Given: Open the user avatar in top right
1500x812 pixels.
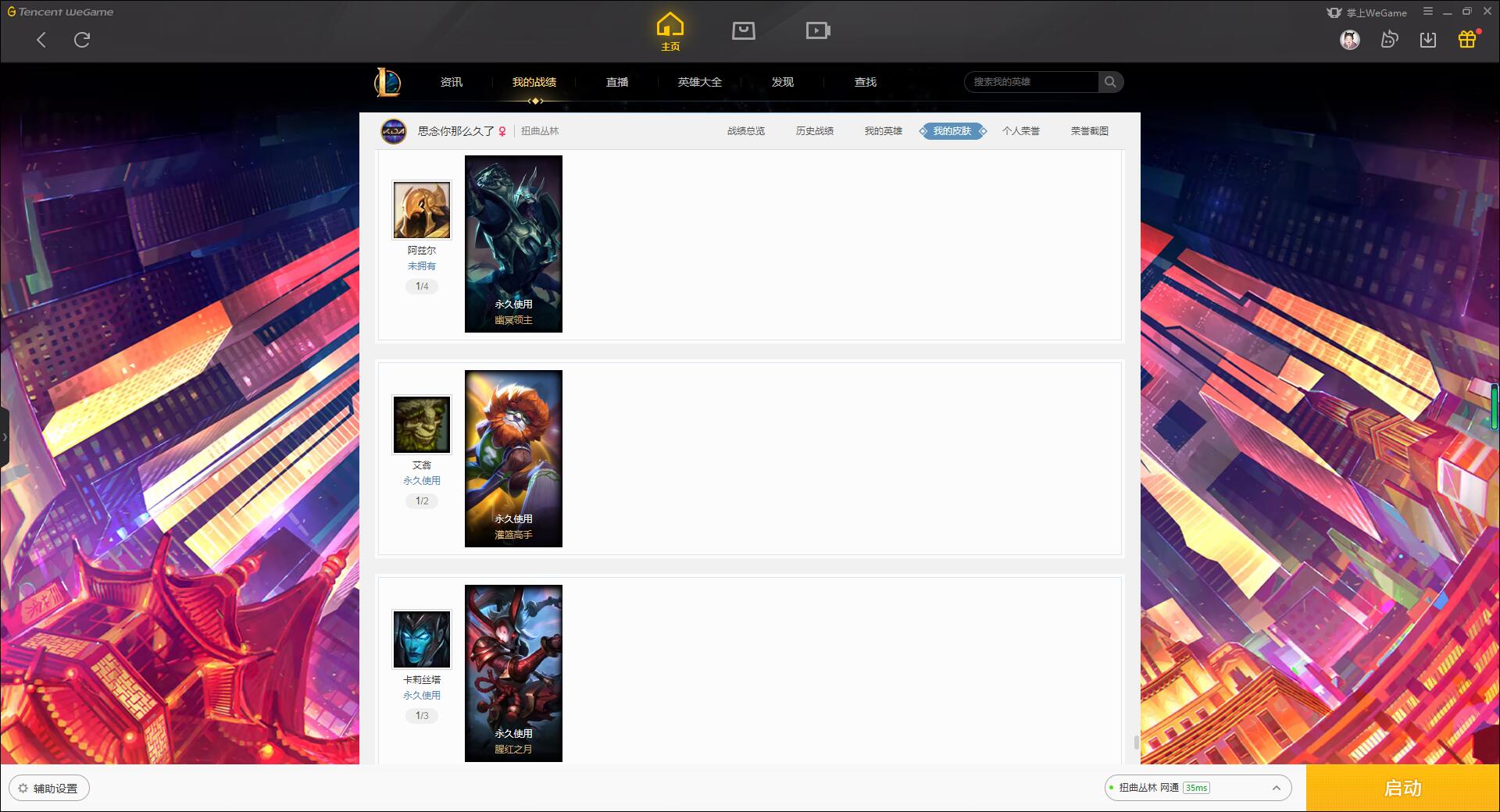Looking at the screenshot, I should [x=1350, y=39].
